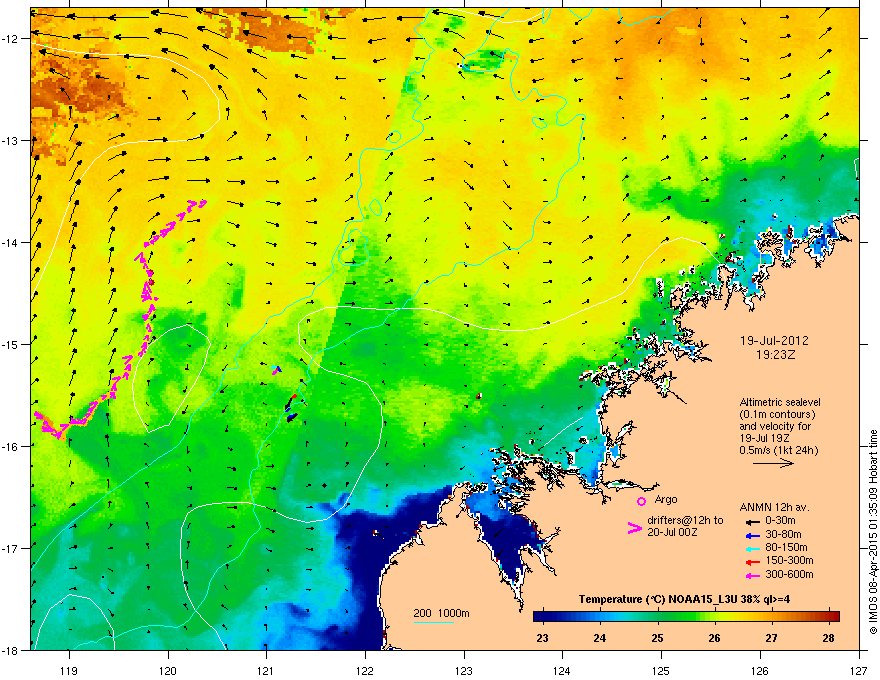880x680 pixels.
Task: Click the 0.5m/s velocity scale arrow
Action: [x=773, y=463]
